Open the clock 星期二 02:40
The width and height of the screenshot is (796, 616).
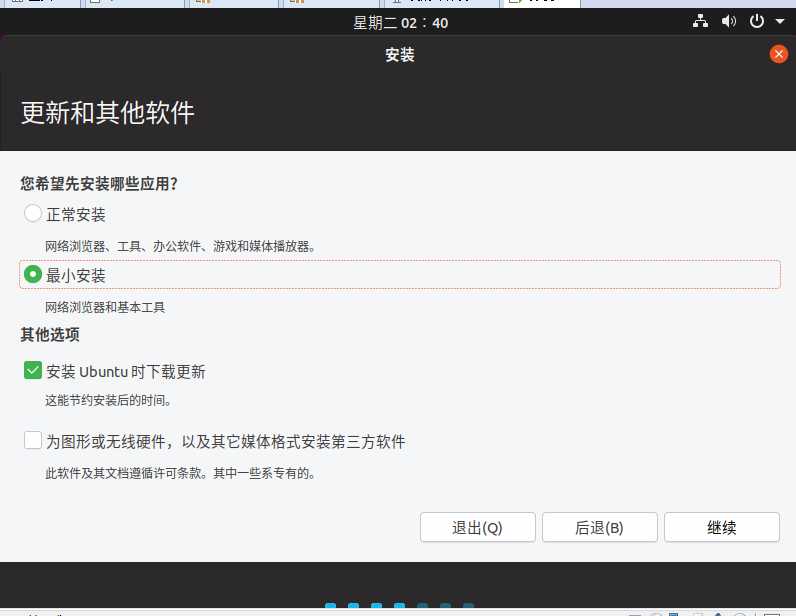[x=401, y=23]
